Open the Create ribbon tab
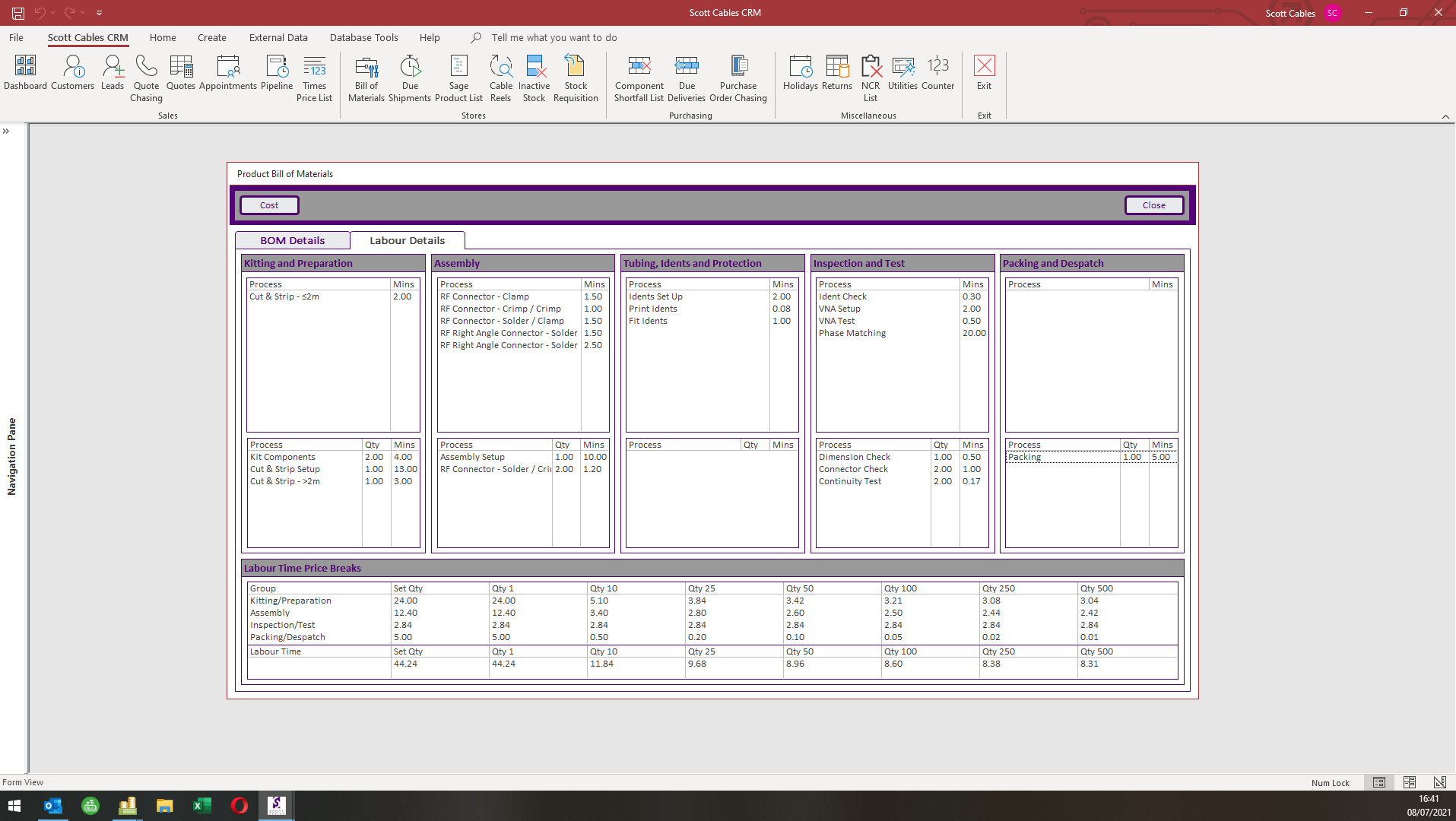 point(212,37)
